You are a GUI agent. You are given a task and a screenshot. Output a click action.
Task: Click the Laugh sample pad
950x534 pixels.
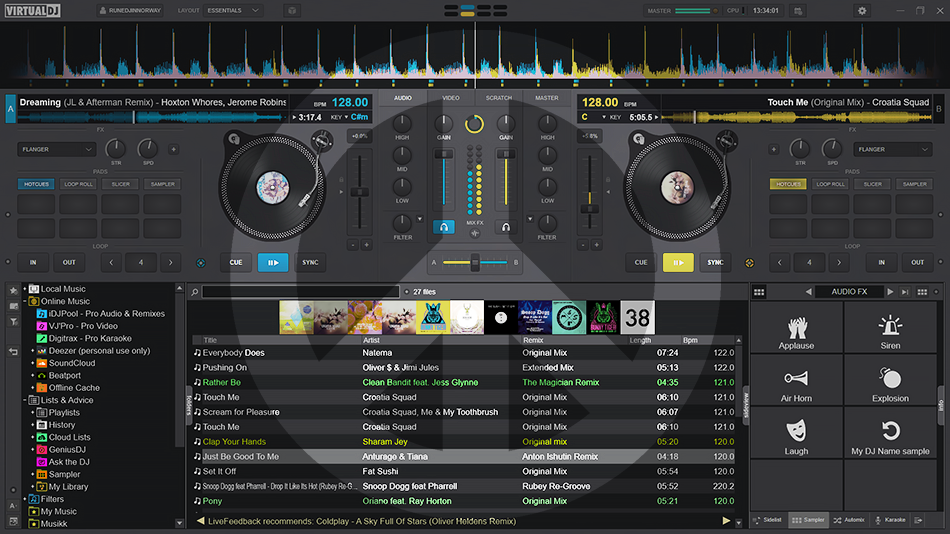[796, 436]
